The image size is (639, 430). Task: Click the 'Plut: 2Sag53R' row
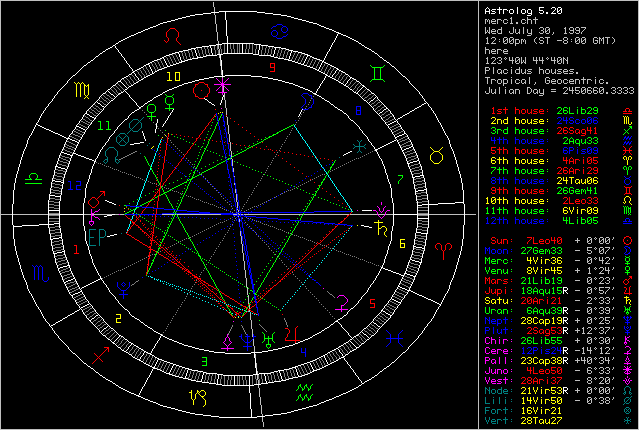tap(558, 331)
